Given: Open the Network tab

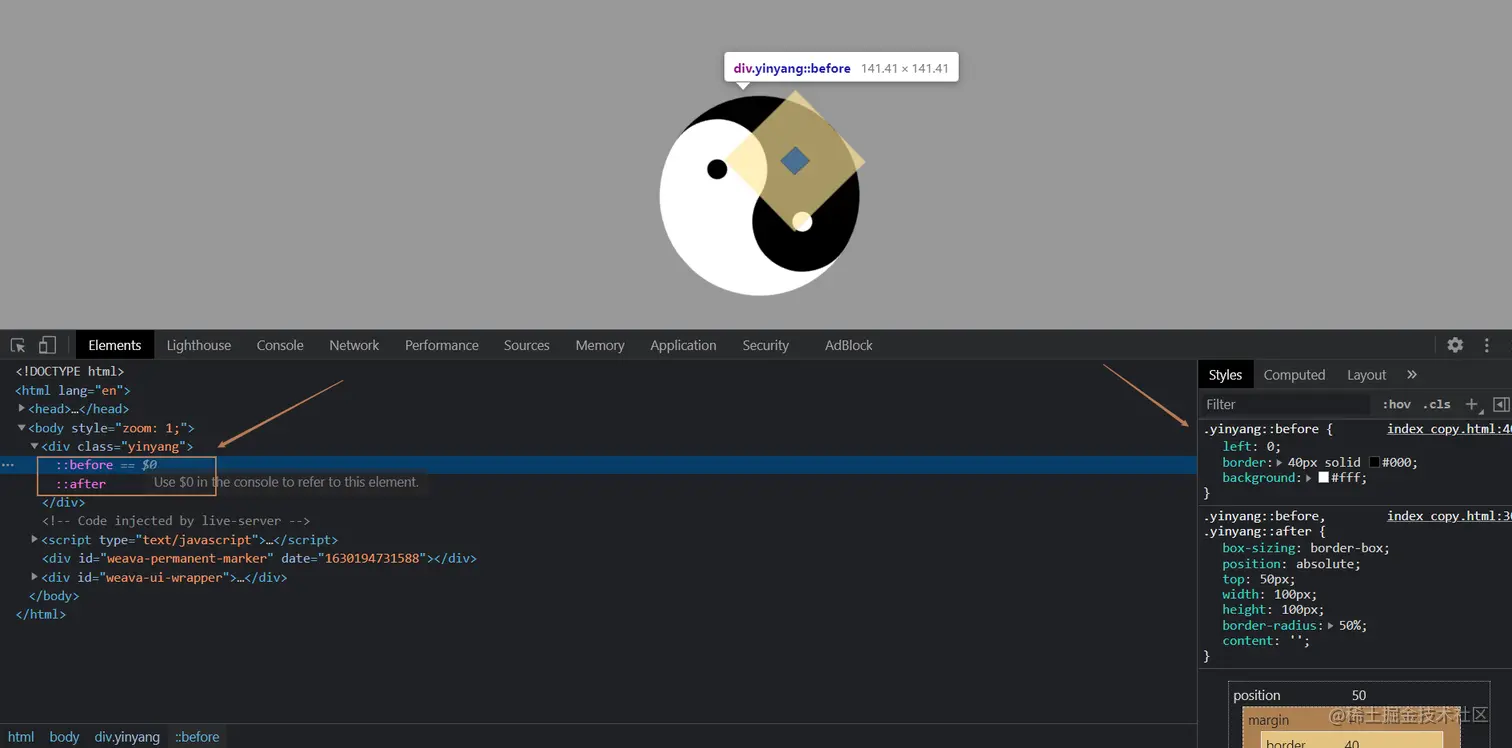Looking at the screenshot, I should point(354,345).
